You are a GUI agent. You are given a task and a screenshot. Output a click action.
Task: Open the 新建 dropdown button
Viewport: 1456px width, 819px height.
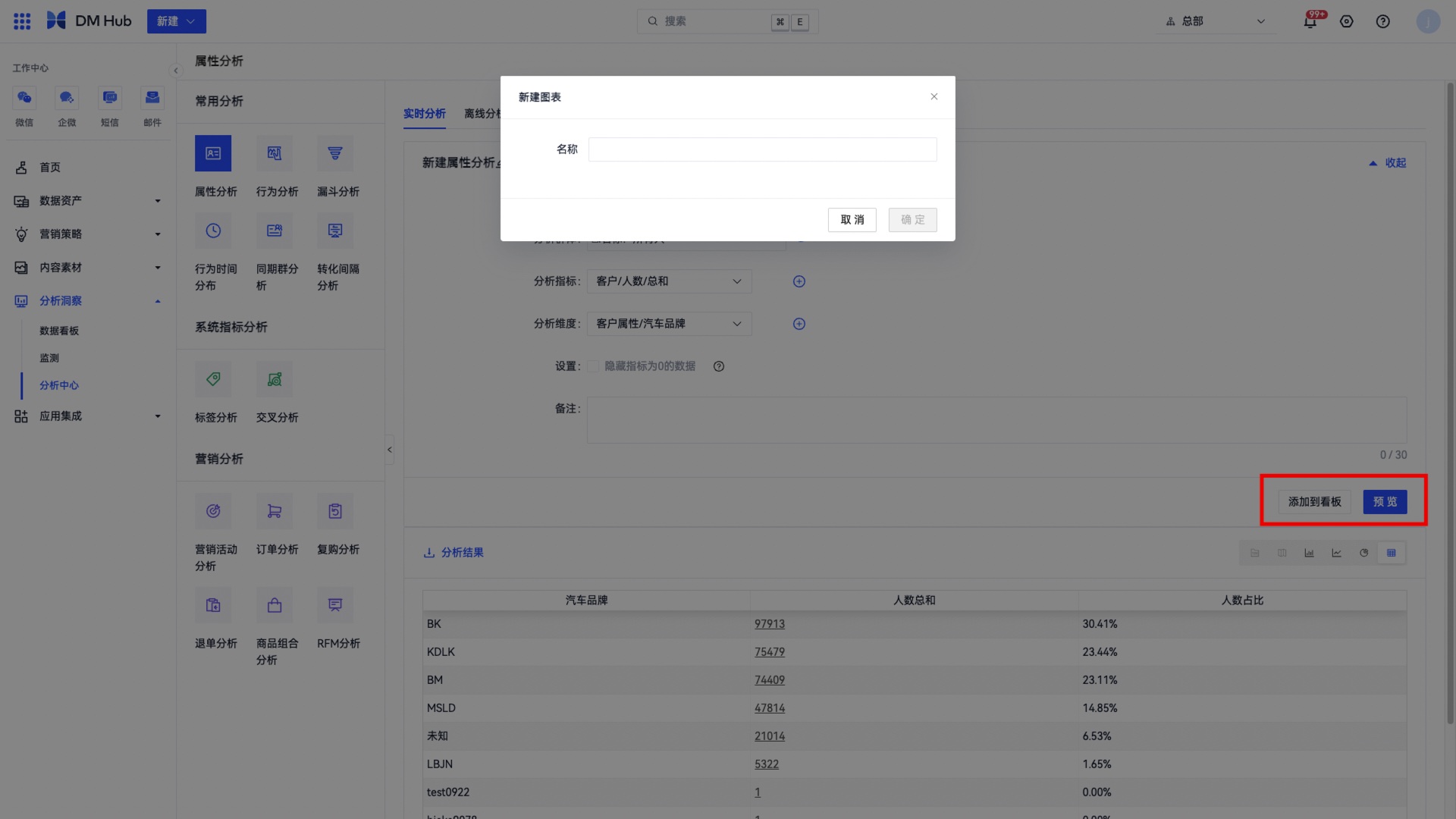pos(177,21)
